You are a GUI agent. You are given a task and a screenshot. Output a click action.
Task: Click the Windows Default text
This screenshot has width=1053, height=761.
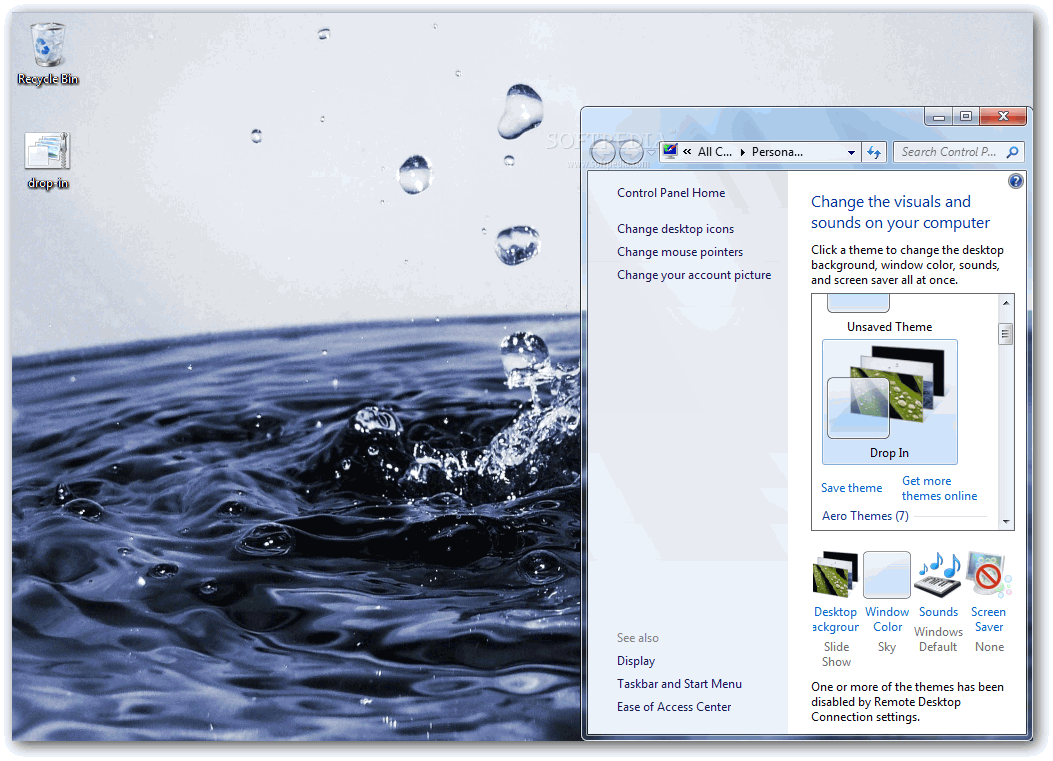click(x=938, y=639)
